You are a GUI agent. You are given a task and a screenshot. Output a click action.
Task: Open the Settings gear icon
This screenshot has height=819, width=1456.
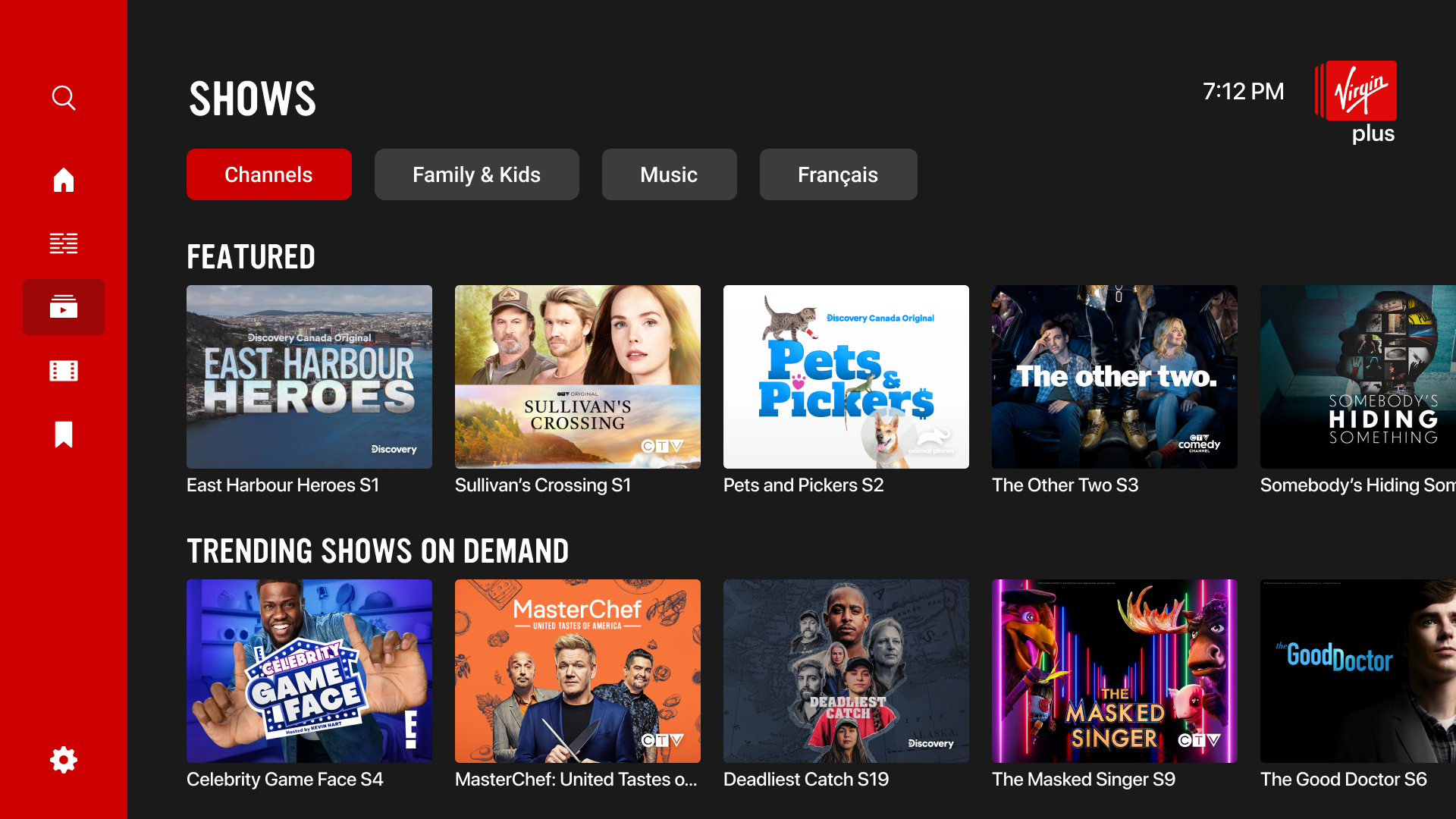(64, 760)
